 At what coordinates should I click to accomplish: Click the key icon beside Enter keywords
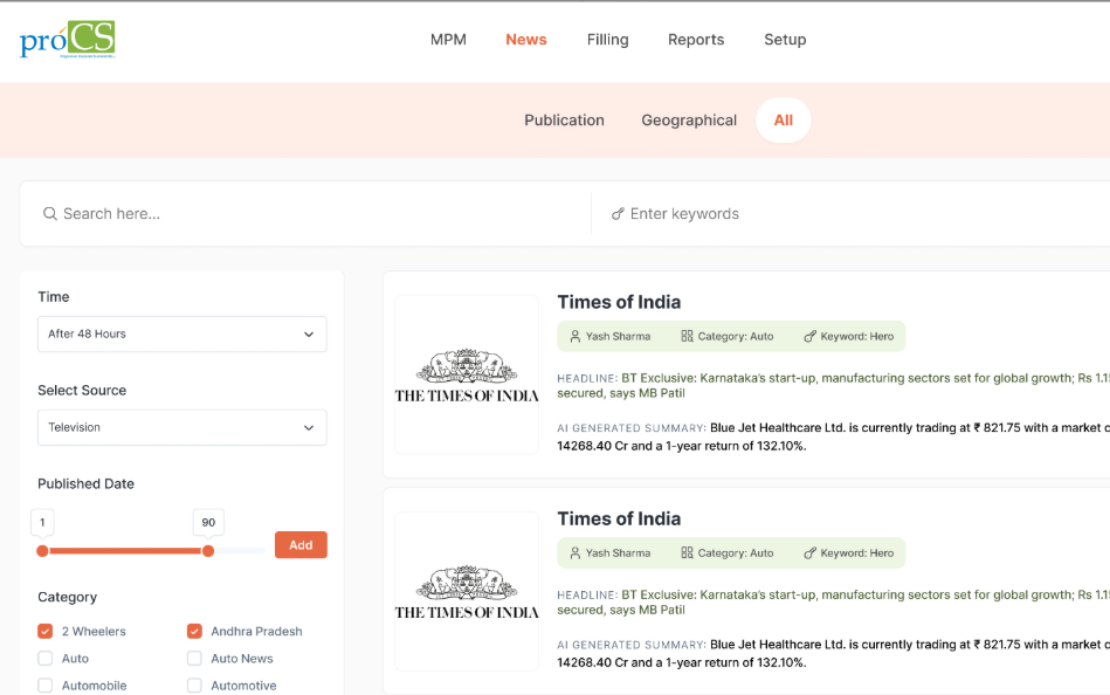618,214
